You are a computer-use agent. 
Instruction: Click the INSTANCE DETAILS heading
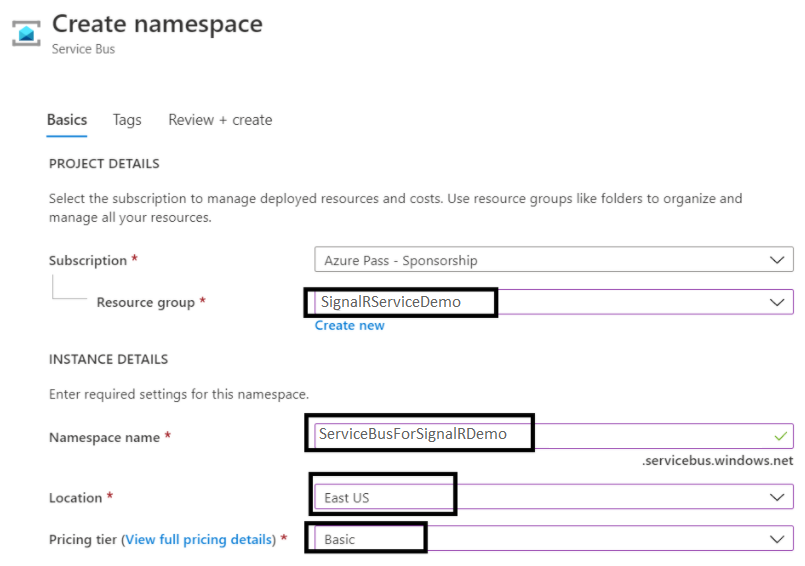(108, 359)
